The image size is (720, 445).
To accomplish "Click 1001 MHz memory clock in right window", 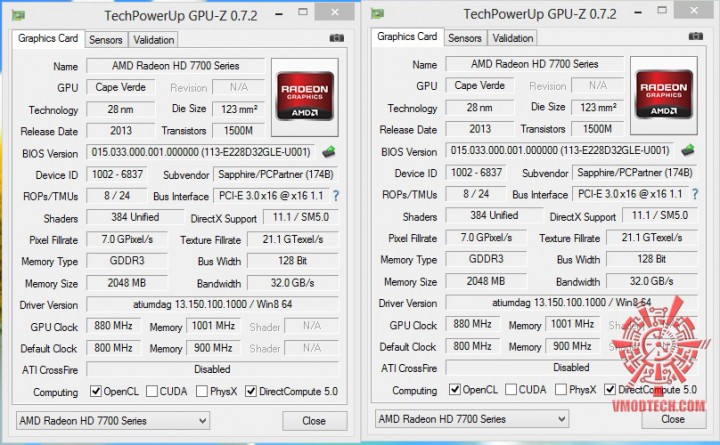I will (573, 324).
